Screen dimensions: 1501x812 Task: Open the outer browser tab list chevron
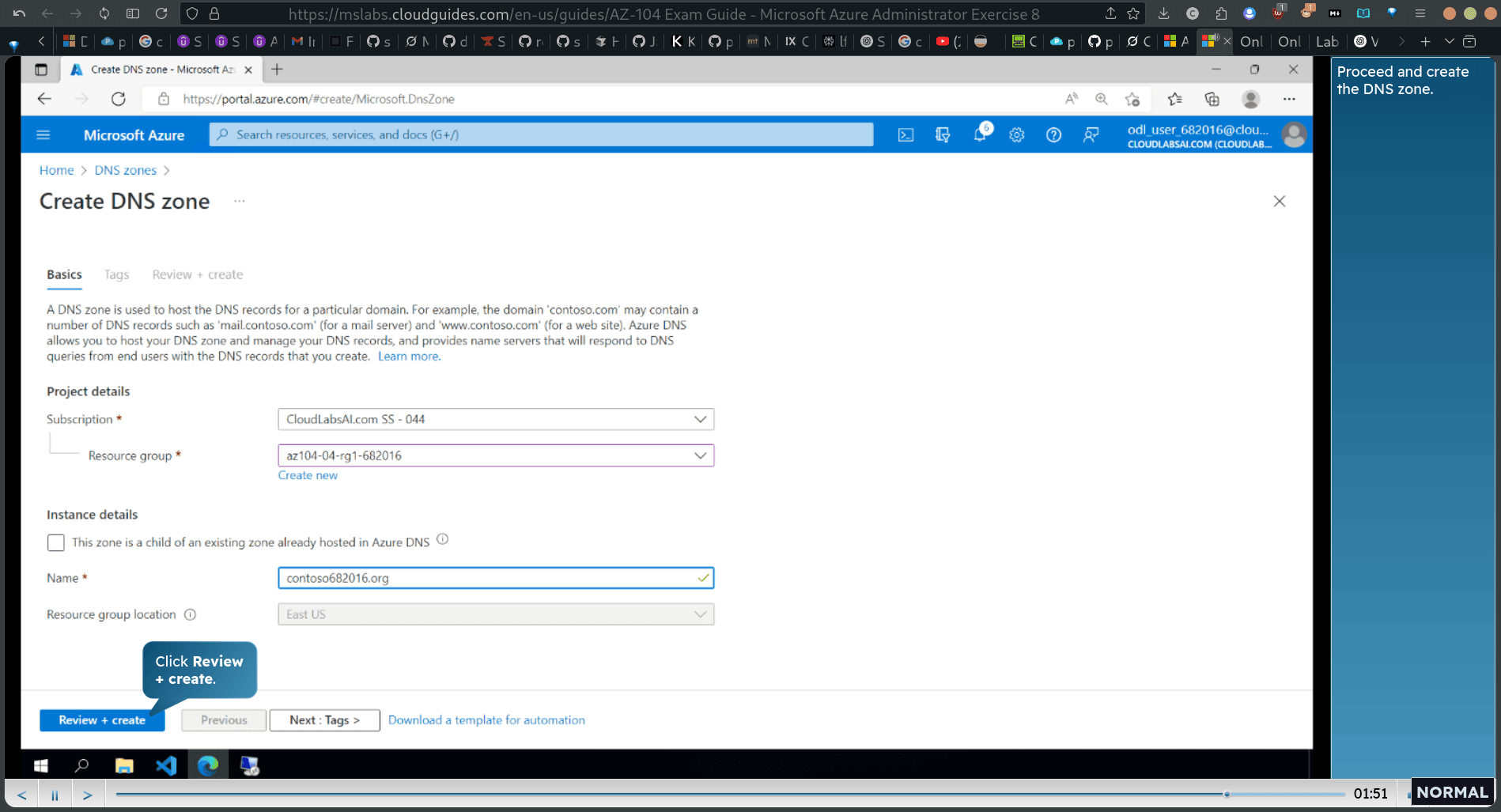coord(1449,41)
